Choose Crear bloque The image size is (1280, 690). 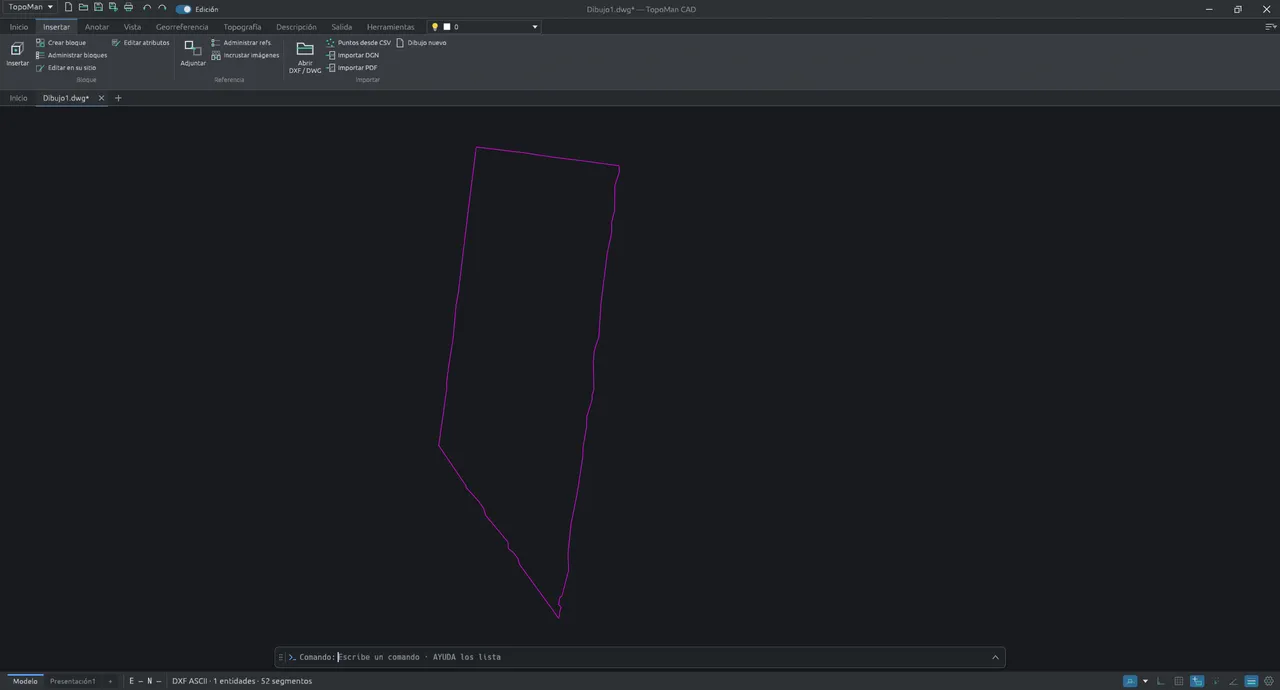(61, 43)
